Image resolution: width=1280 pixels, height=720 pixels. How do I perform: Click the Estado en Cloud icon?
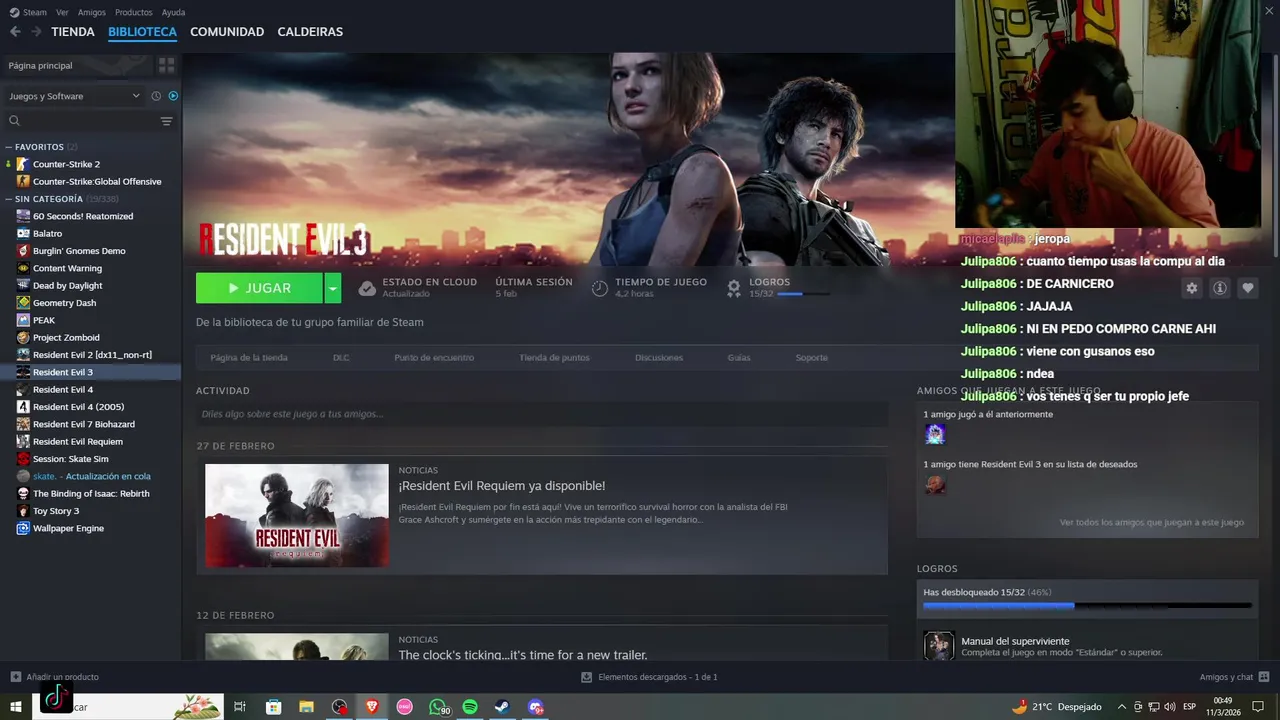(x=367, y=288)
